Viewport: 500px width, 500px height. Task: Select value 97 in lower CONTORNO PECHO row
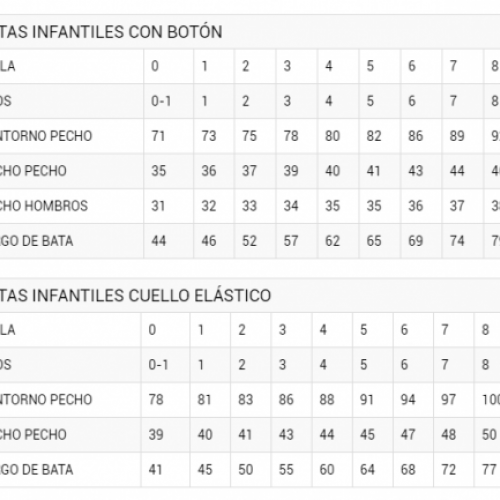coord(448,400)
